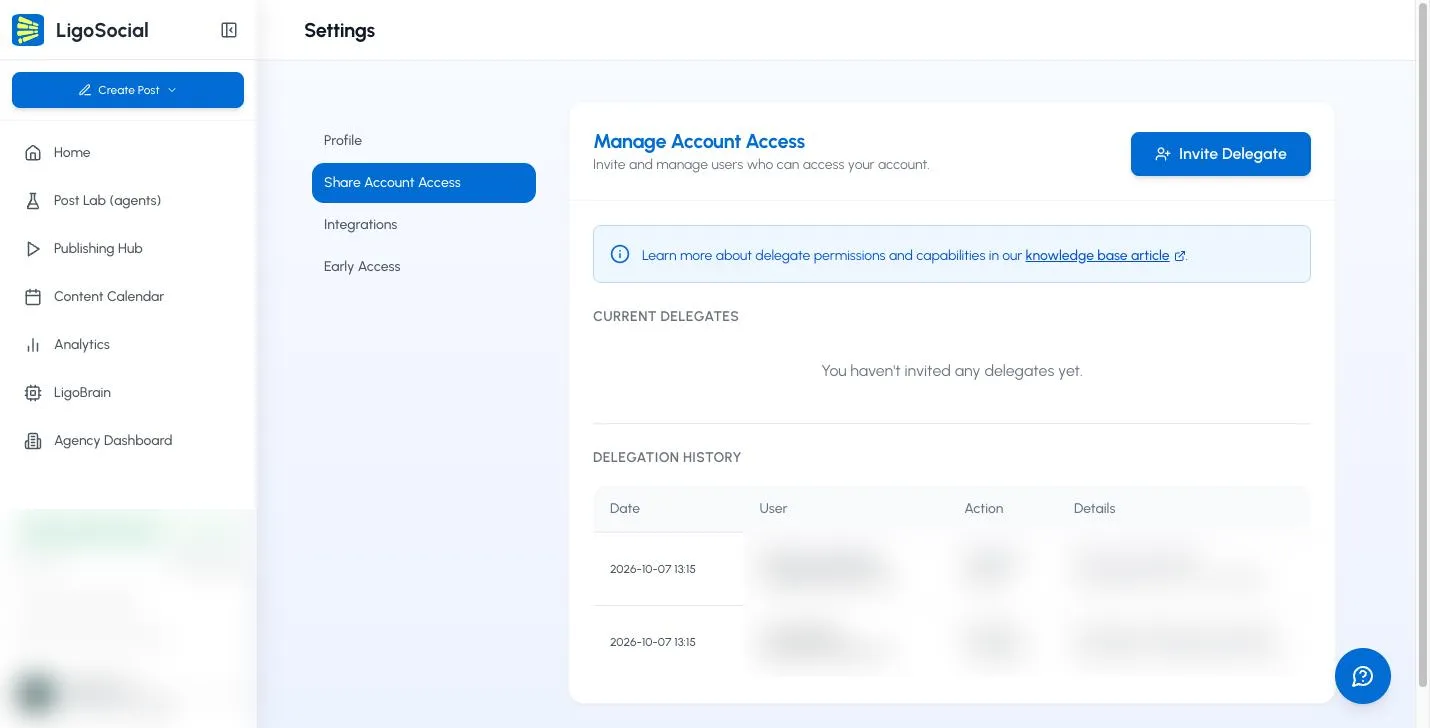1430x728 pixels.
Task: Open the knowledge base article link
Action: 1097,255
